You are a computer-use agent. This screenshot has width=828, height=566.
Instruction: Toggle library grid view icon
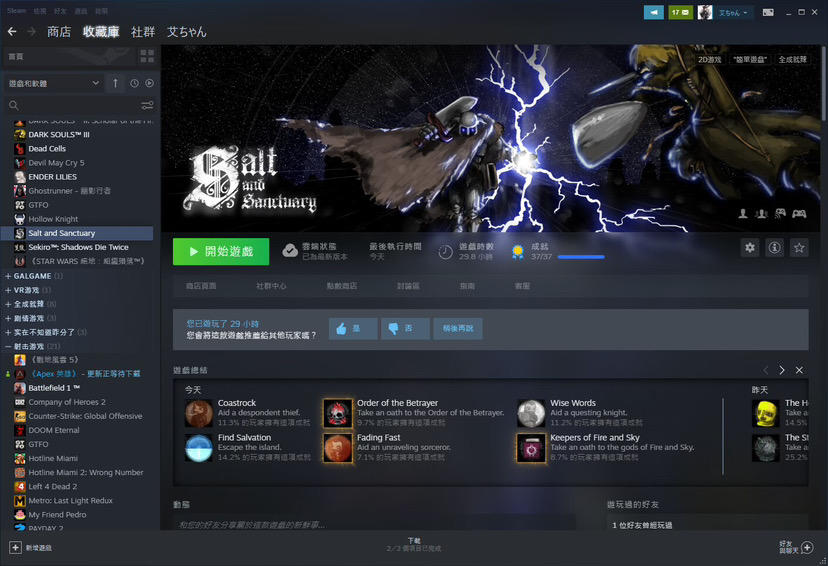147,56
